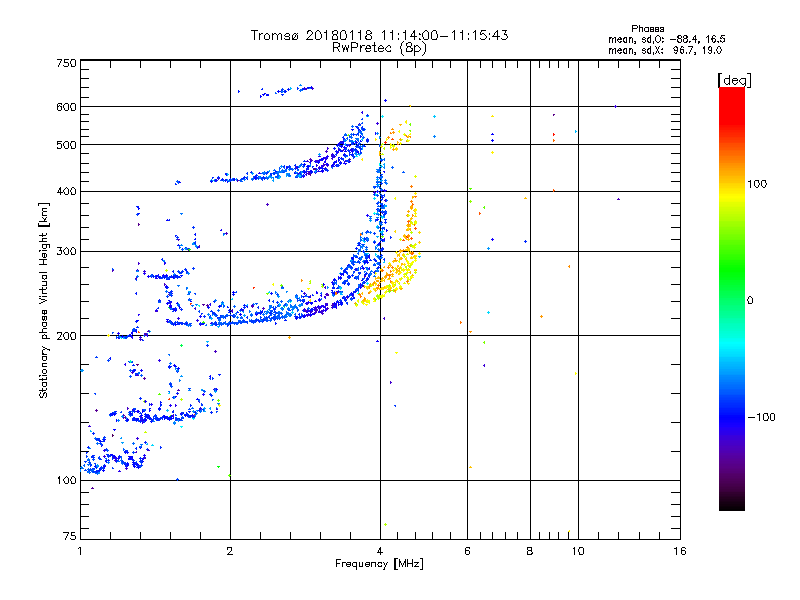Click colorbar tick label "100"
The height and width of the screenshot is (600, 800).
757,184
